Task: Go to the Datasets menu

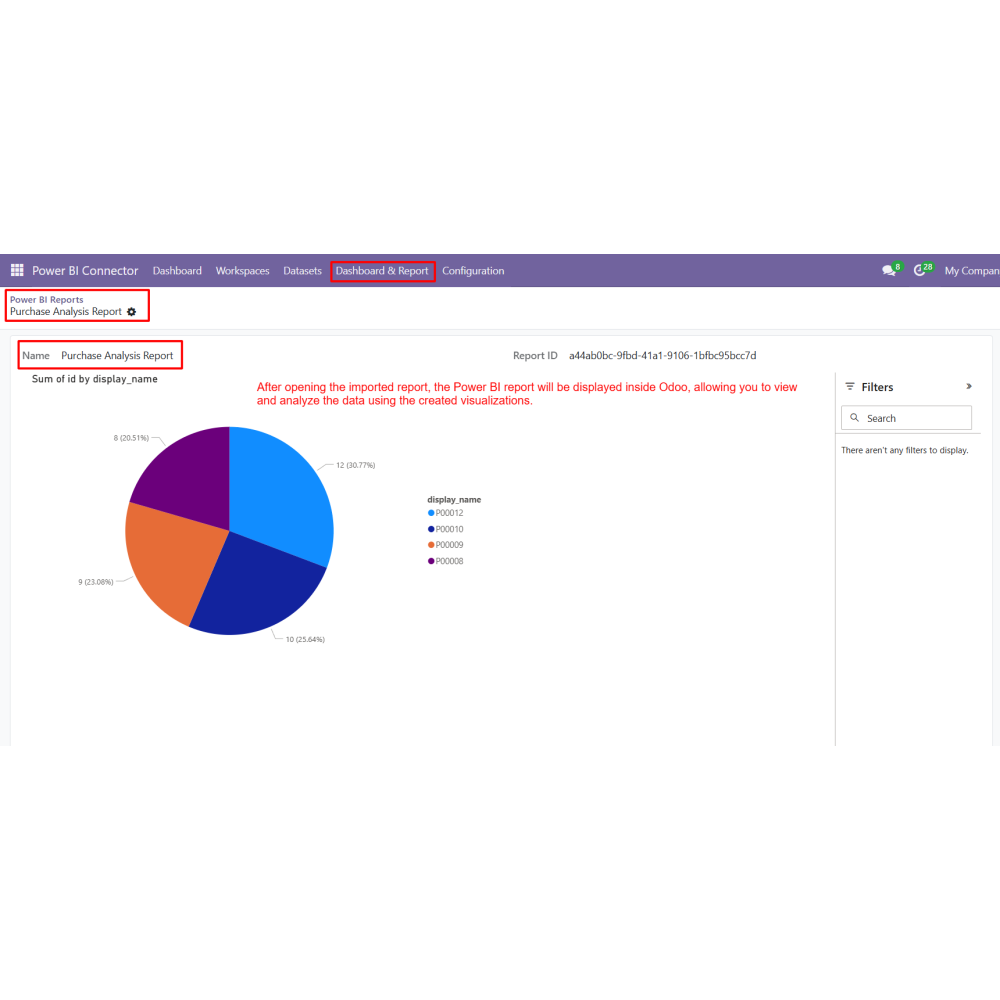Action: click(302, 271)
